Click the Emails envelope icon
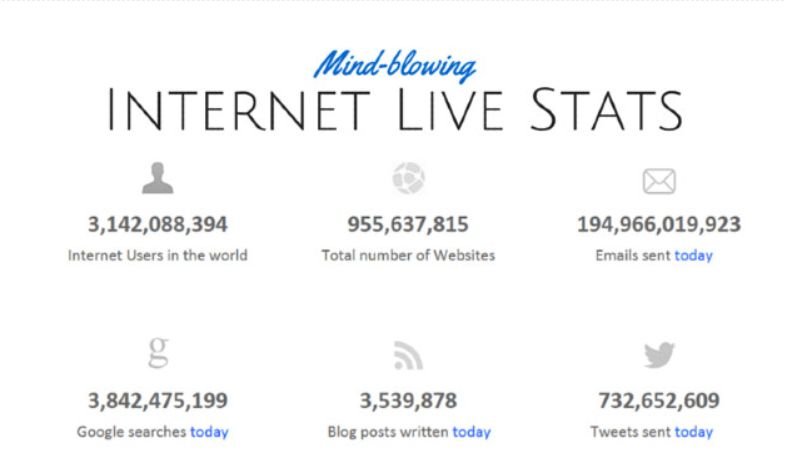The image size is (789, 472). click(x=658, y=181)
